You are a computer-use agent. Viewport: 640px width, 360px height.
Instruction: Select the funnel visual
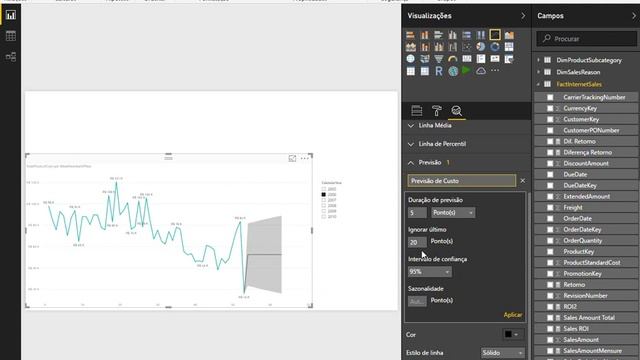[x=439, y=59]
